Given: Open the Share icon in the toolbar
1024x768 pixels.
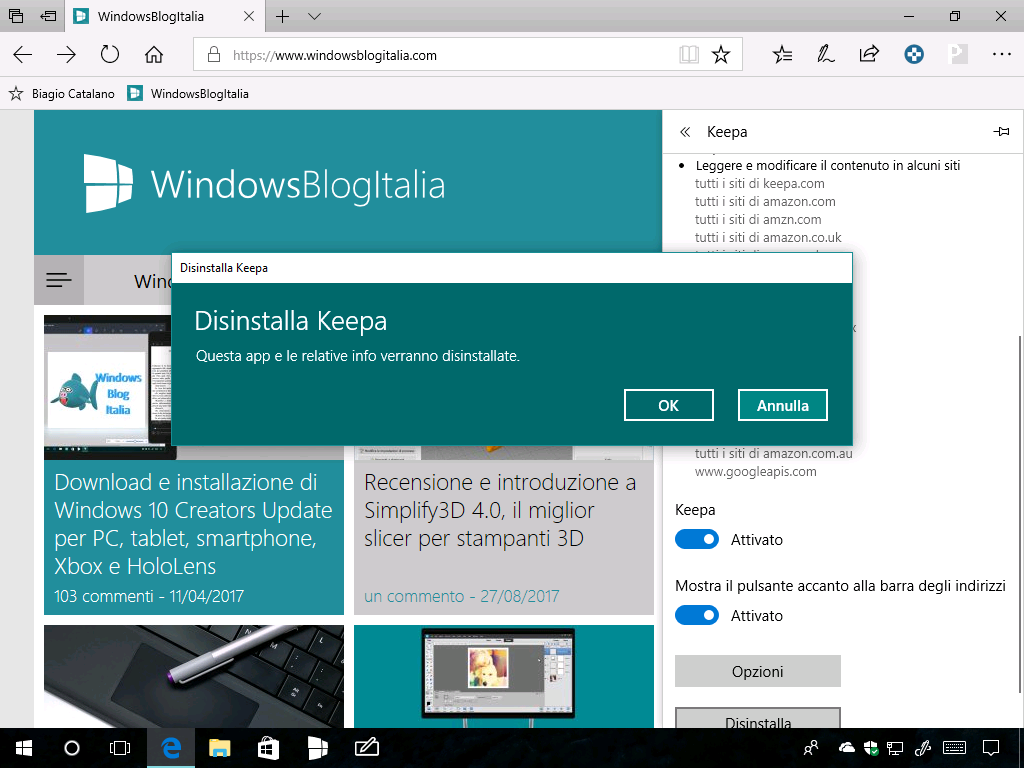Looking at the screenshot, I should coord(869,55).
